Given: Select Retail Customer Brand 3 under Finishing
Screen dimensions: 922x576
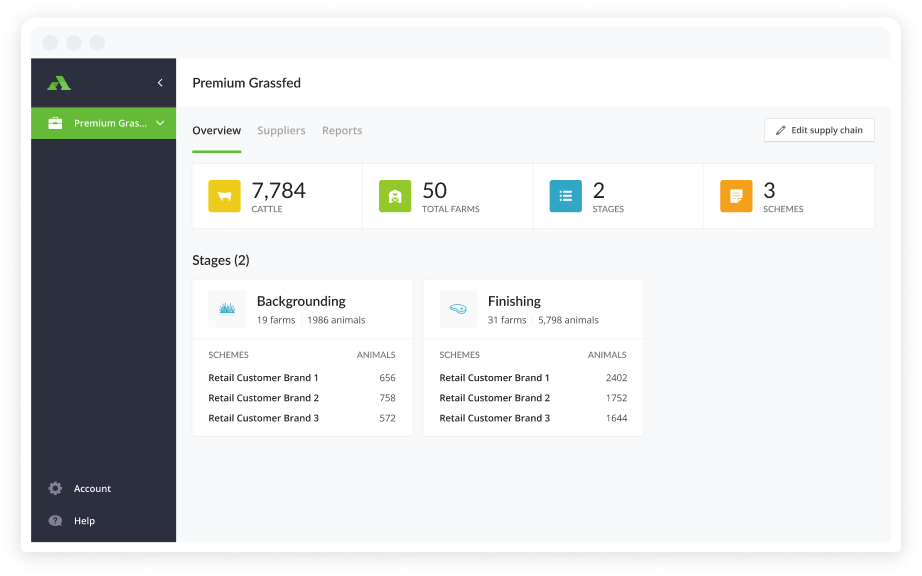Looking at the screenshot, I should pyautogui.click(x=494, y=418).
